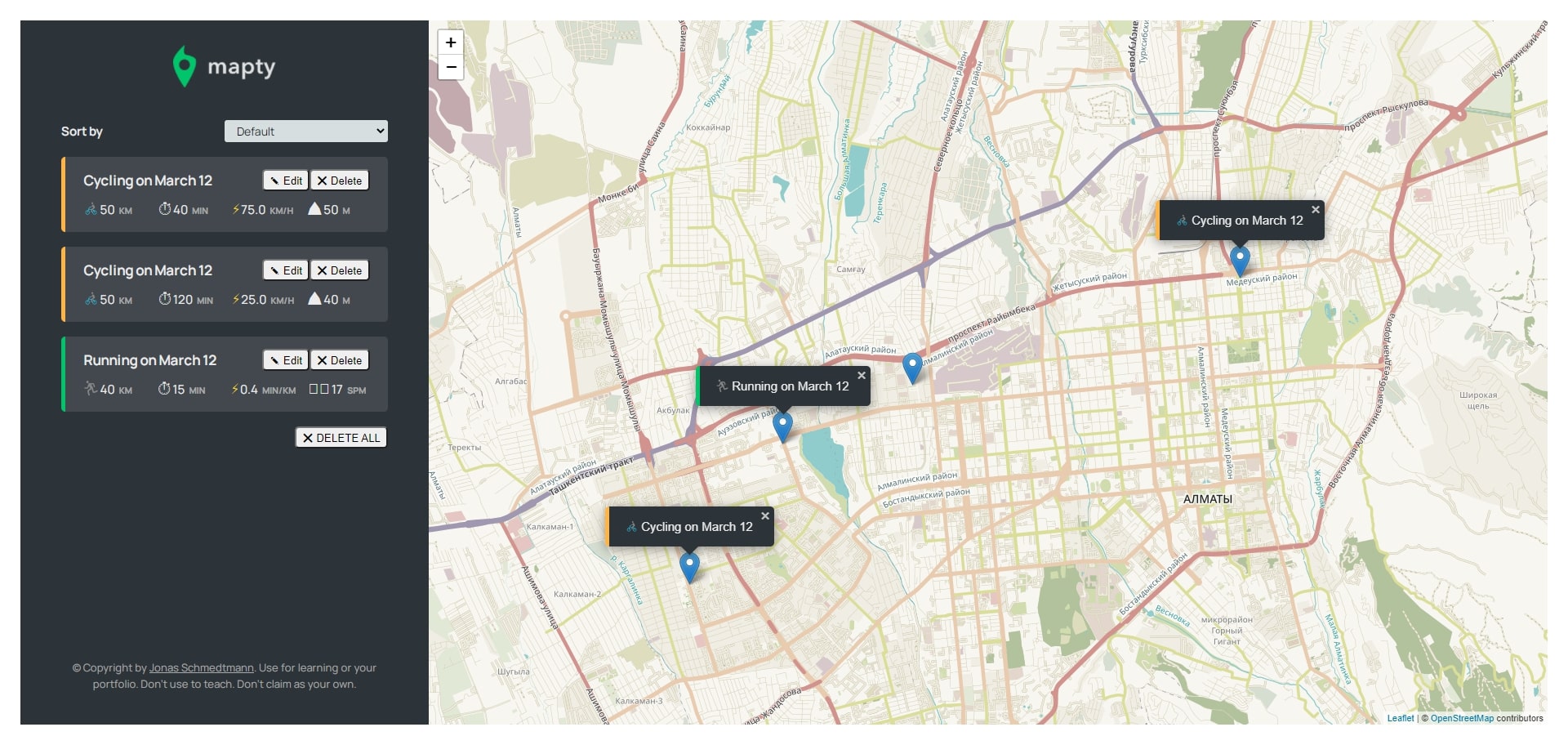Open the OpenStreetMap contributors link

tap(1461, 719)
